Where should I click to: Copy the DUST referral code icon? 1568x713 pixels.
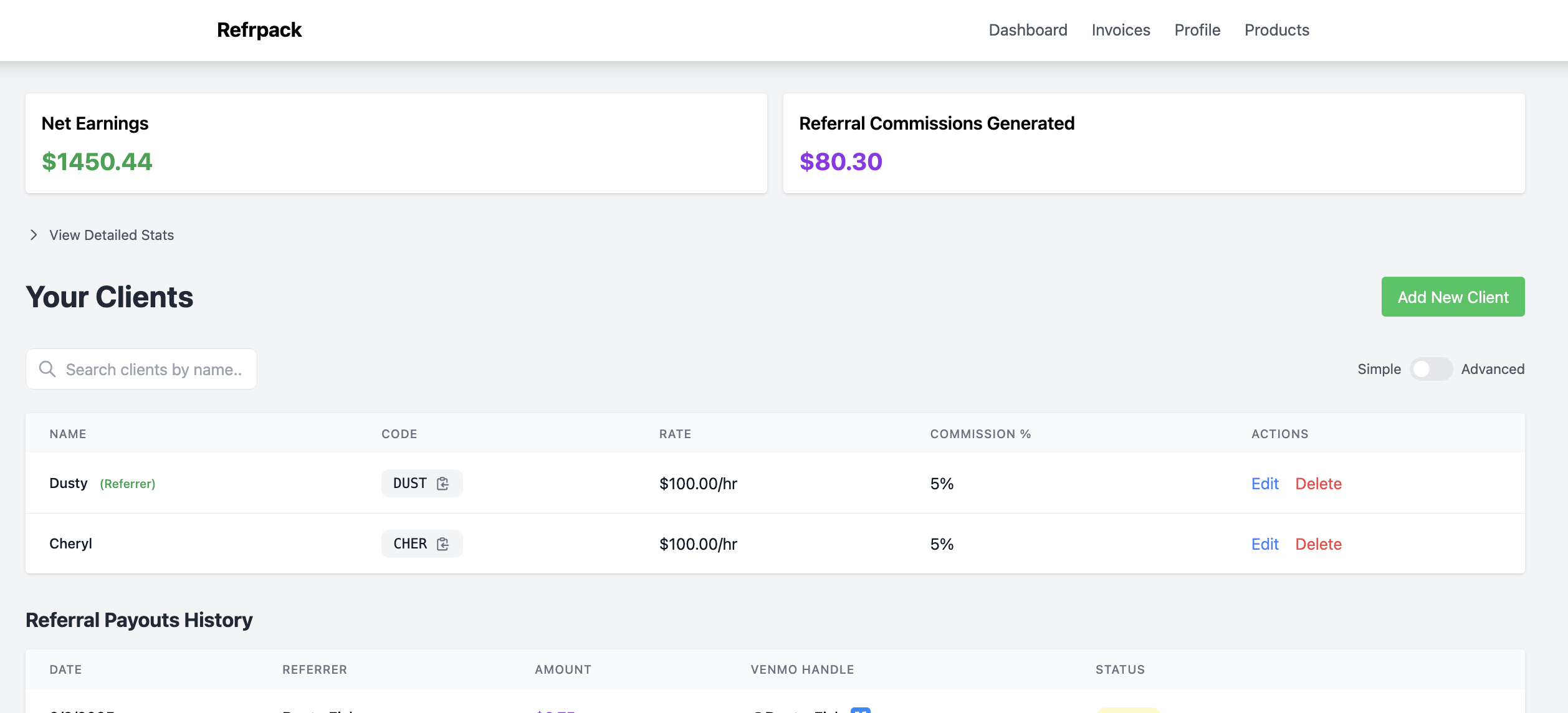pyautogui.click(x=442, y=484)
